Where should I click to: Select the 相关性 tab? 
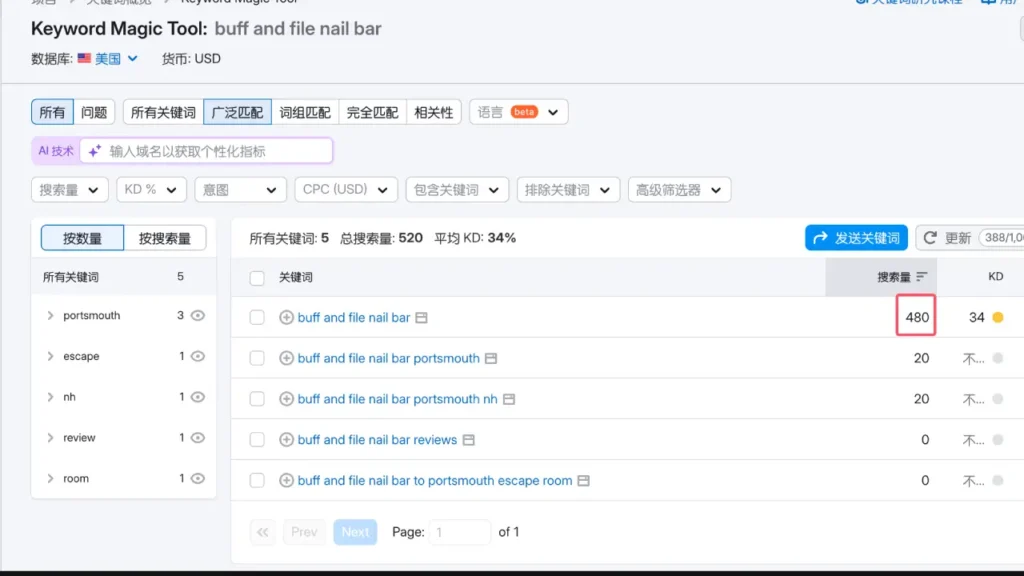pos(434,112)
